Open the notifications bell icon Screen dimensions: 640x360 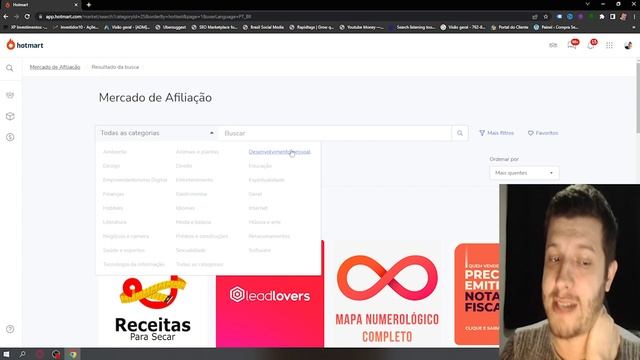[x=591, y=44]
